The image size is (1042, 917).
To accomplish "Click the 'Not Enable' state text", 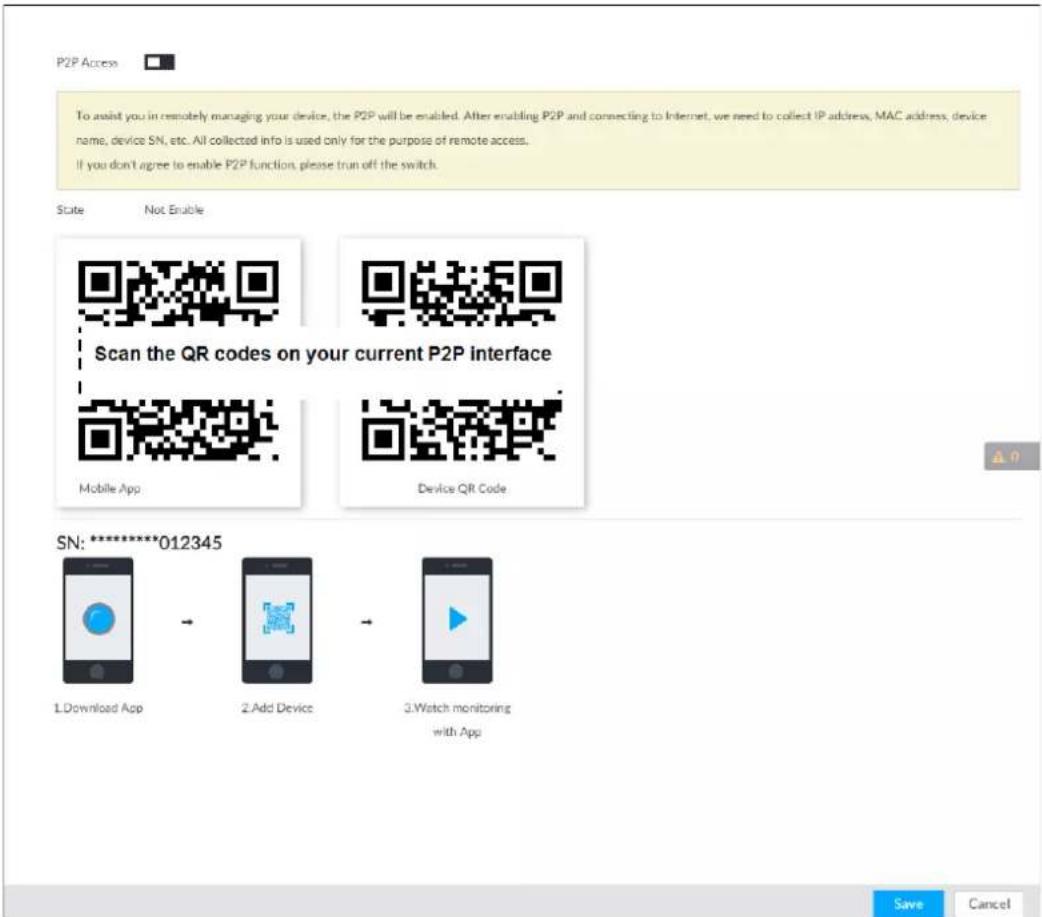I will [174, 210].
